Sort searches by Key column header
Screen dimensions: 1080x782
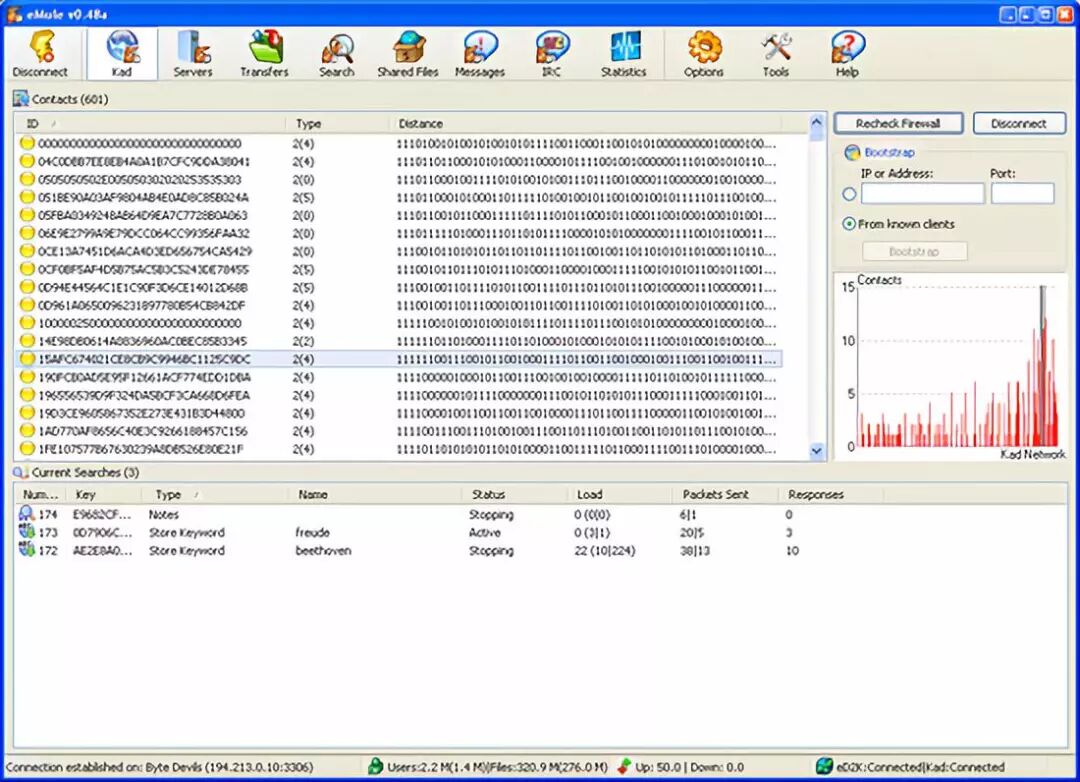click(103, 494)
